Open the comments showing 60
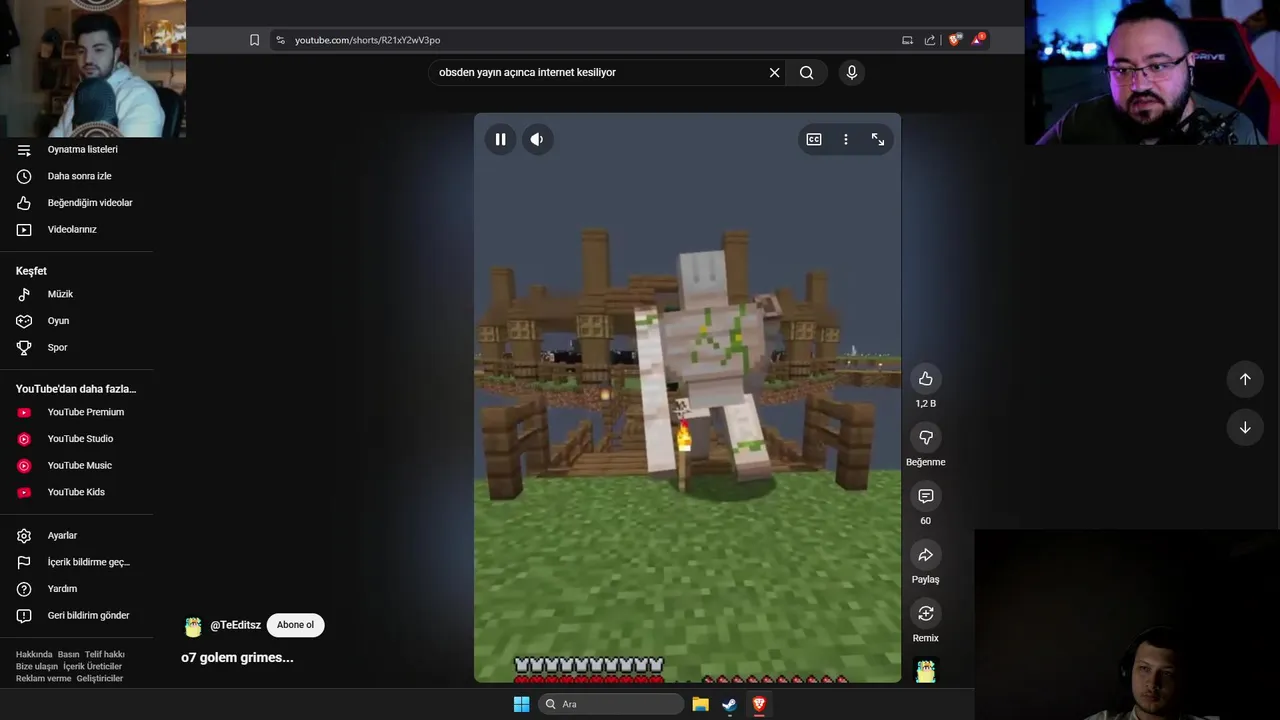This screenshot has width=1280, height=720. [x=926, y=496]
